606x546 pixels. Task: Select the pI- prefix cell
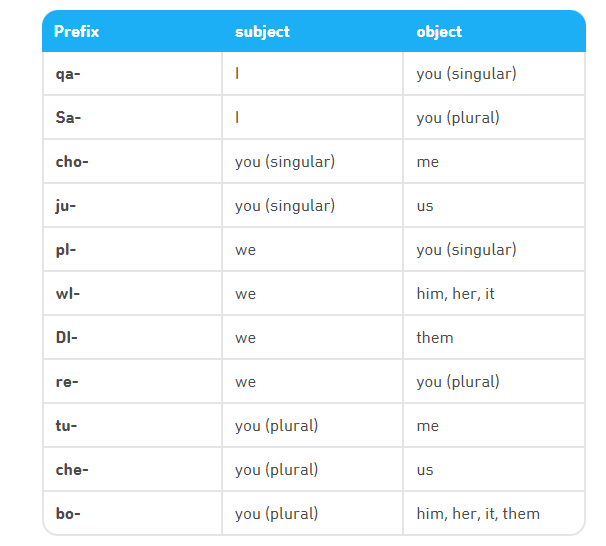click(x=133, y=250)
